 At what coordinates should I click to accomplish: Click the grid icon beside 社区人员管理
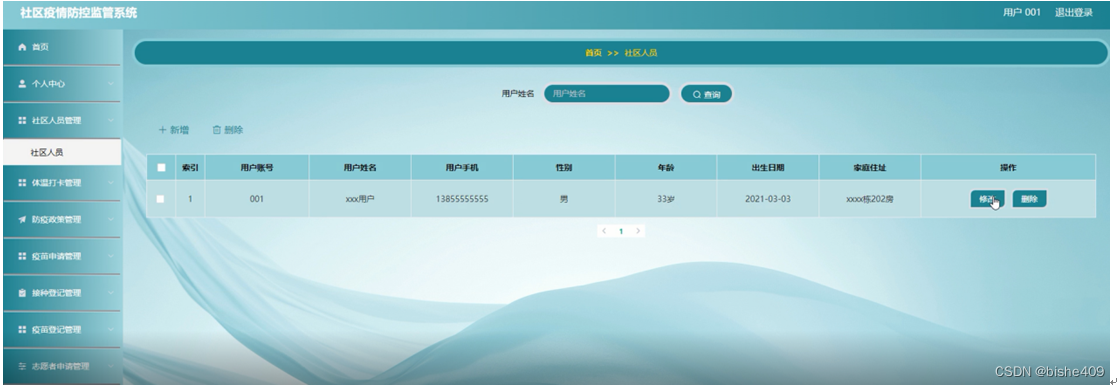[22, 121]
